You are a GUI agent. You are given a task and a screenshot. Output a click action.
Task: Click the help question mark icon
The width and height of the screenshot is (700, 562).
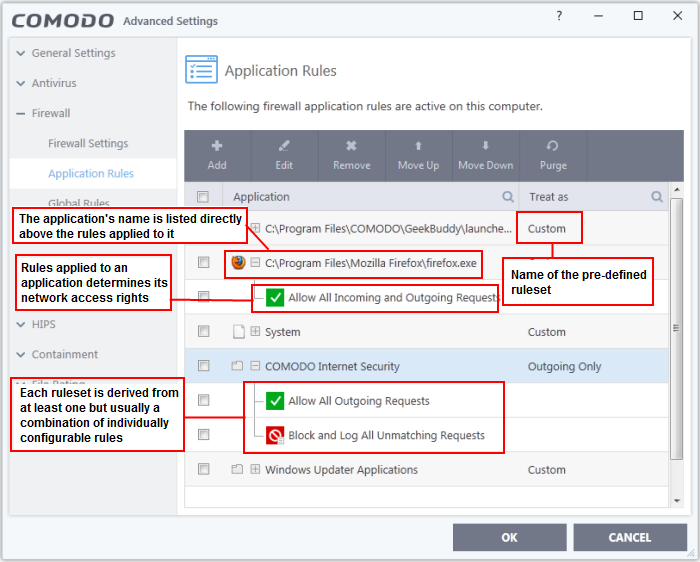[x=559, y=16]
